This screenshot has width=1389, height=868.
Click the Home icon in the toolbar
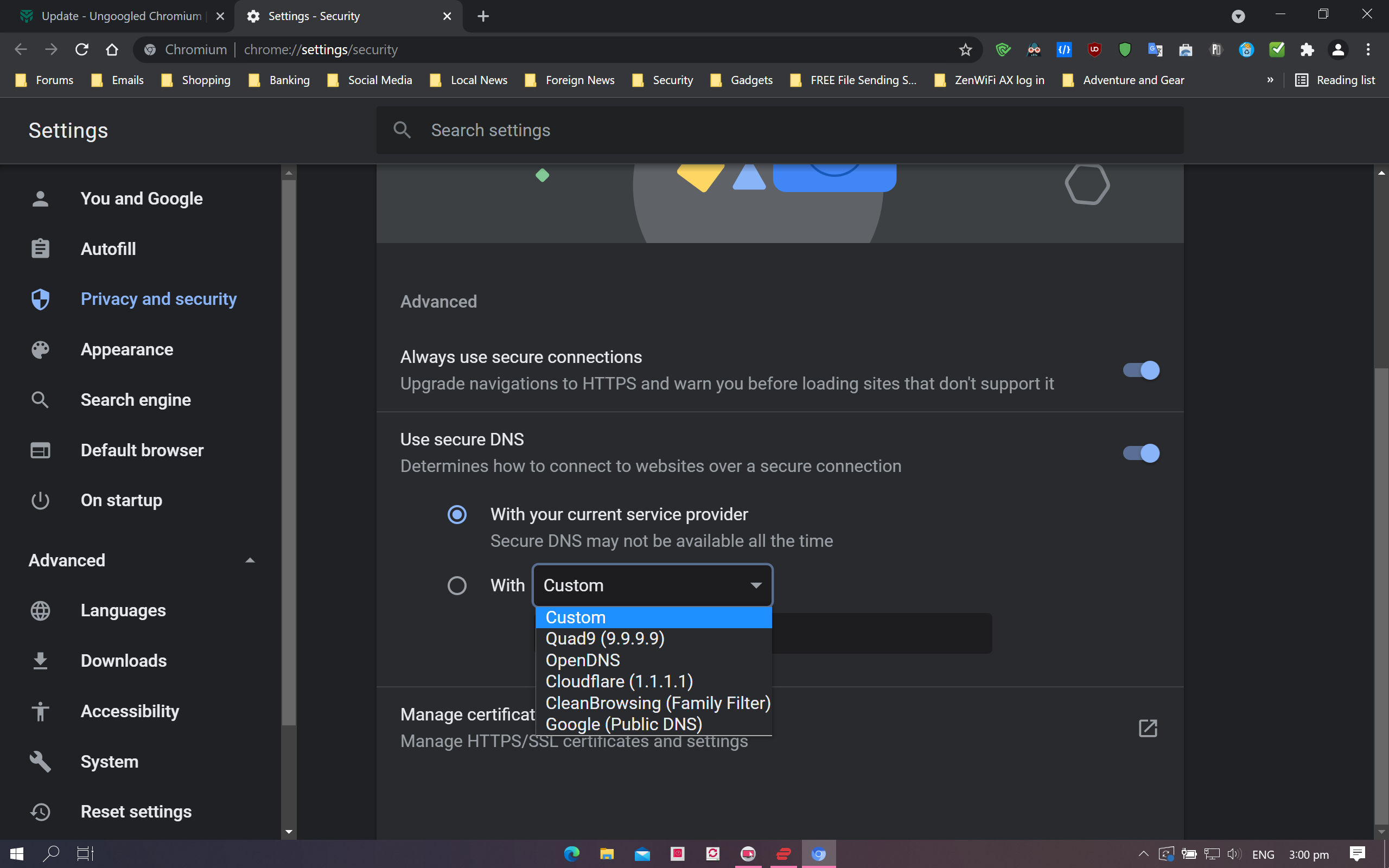(112, 50)
